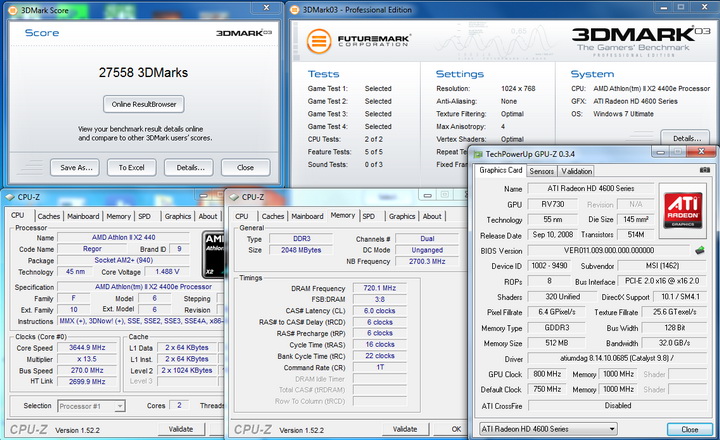Click memory Type value DDR3
Viewport: 720px width, 440px height.
(301, 239)
